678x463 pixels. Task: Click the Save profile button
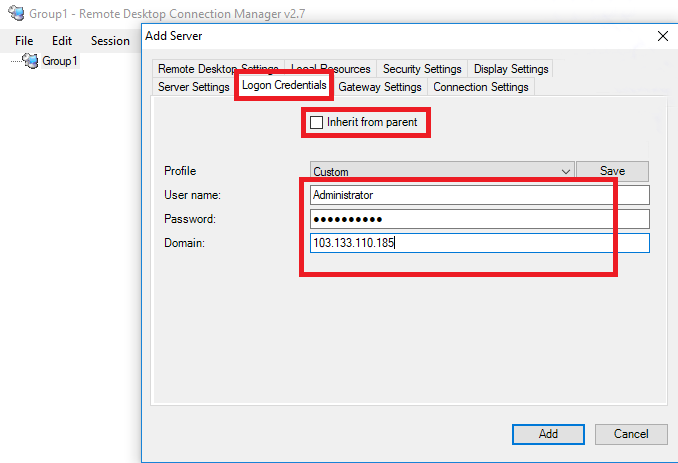click(612, 171)
